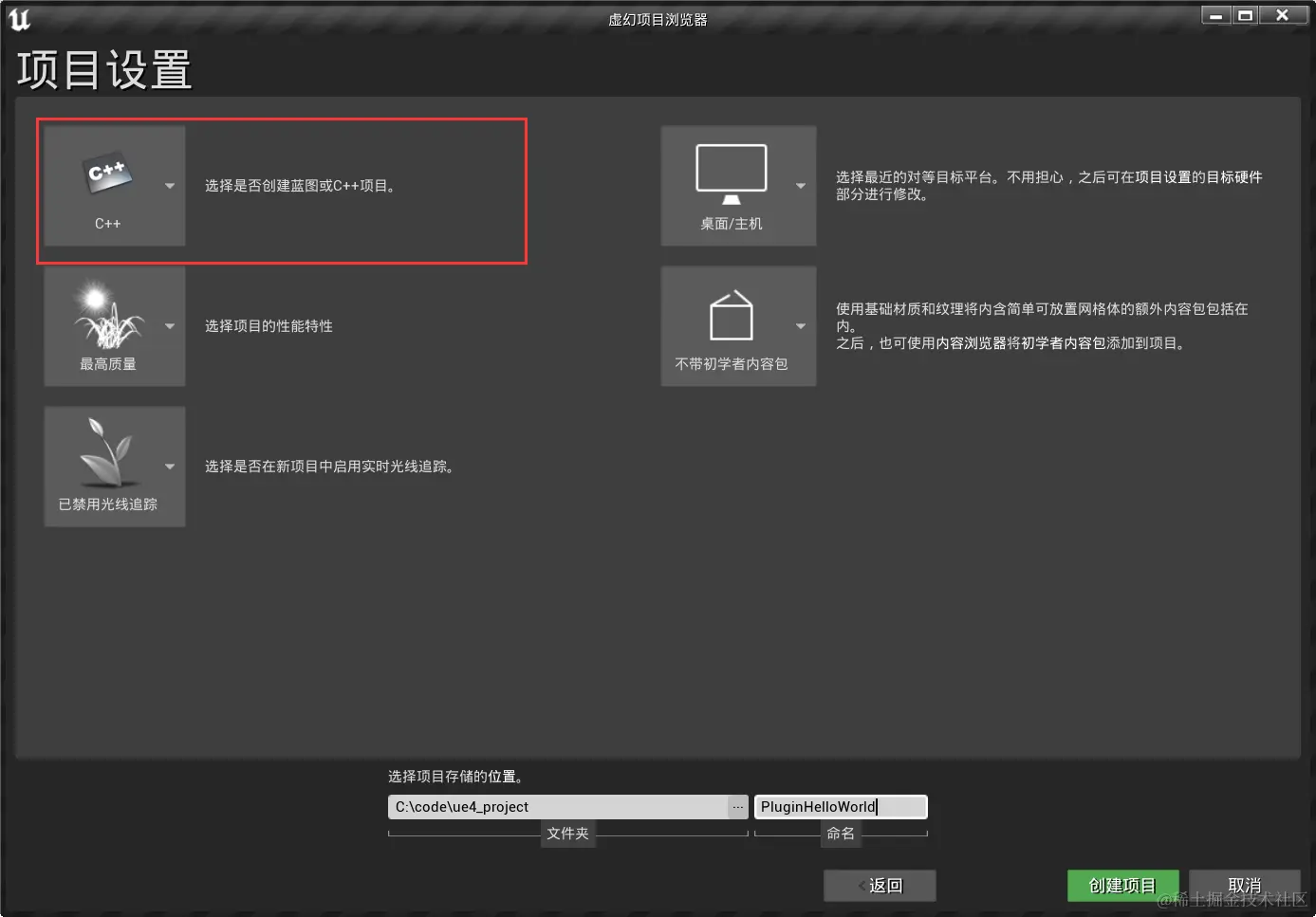Select the C:\code\ue4_project path field
The height and width of the screenshot is (917, 1316).
(x=560, y=806)
